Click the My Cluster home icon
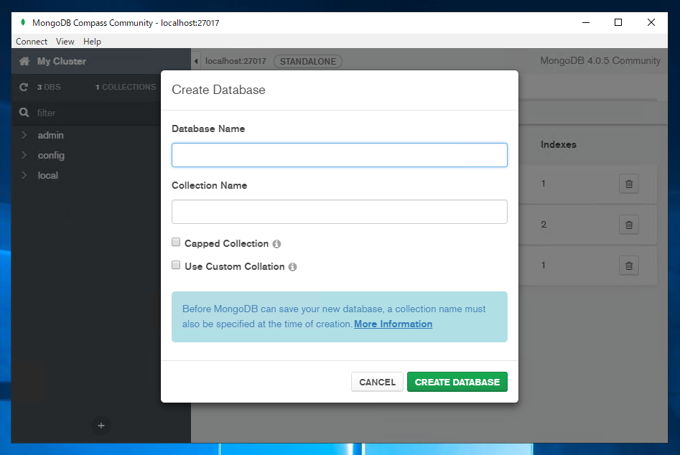This screenshot has height=455, width=680. tap(24, 61)
